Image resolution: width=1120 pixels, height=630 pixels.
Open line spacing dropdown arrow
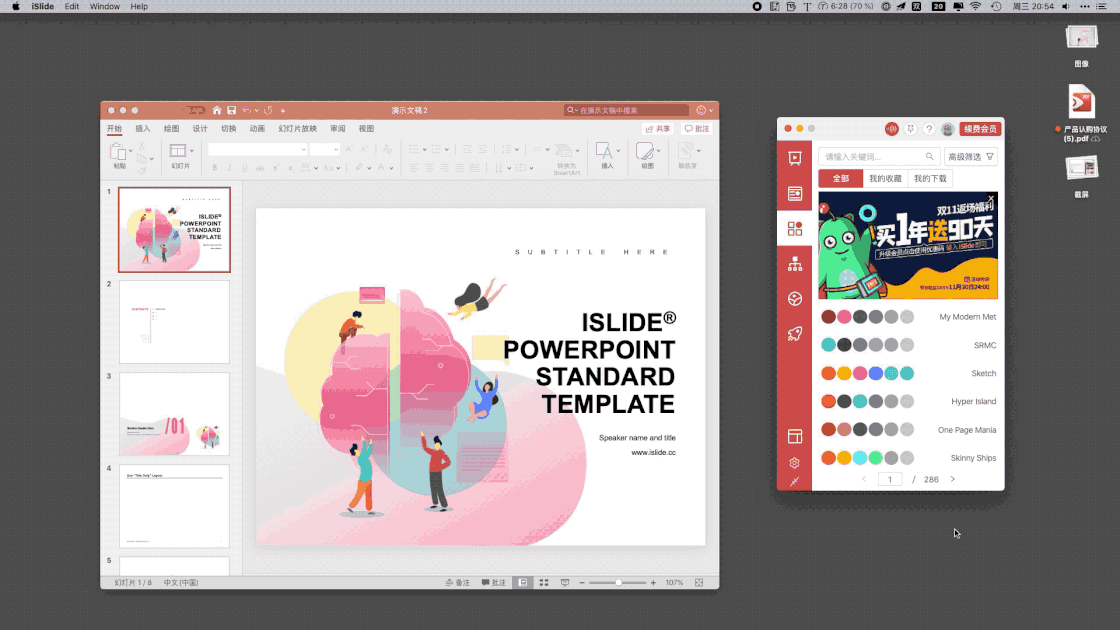(516, 149)
